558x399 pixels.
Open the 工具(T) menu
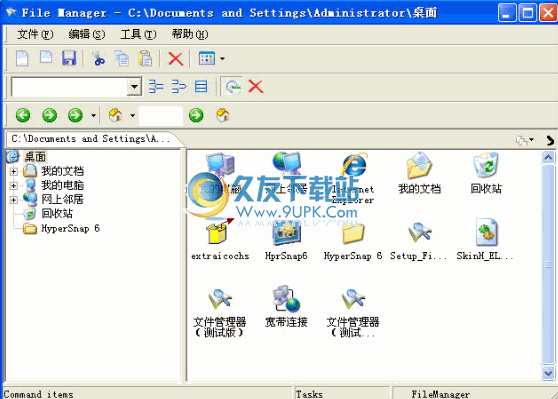pos(138,35)
